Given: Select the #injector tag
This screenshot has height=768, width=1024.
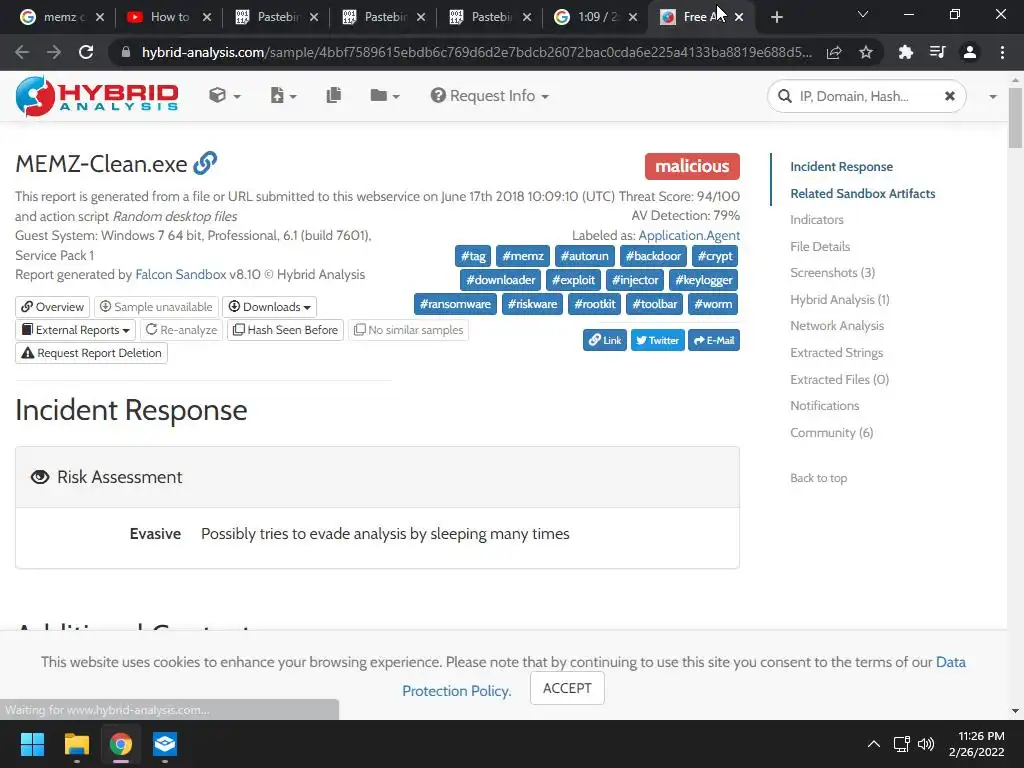Looking at the screenshot, I should tap(635, 280).
